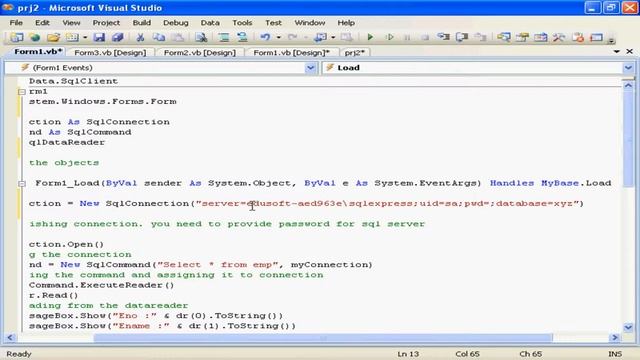
Task: Click the New Project toolbar icon
Action: coord(17,38)
